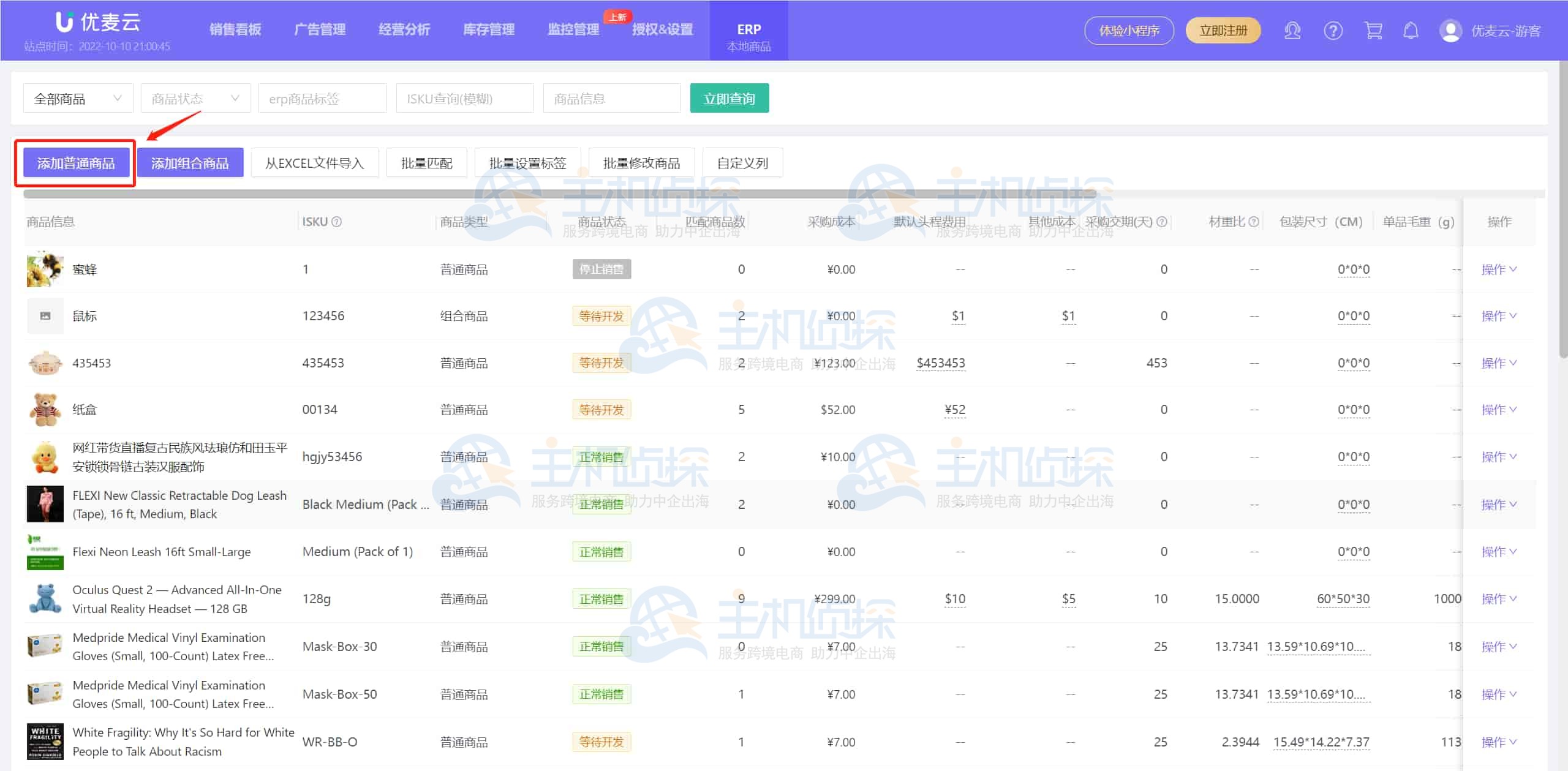
Task: Open the help question mark icon
Action: click(1333, 31)
